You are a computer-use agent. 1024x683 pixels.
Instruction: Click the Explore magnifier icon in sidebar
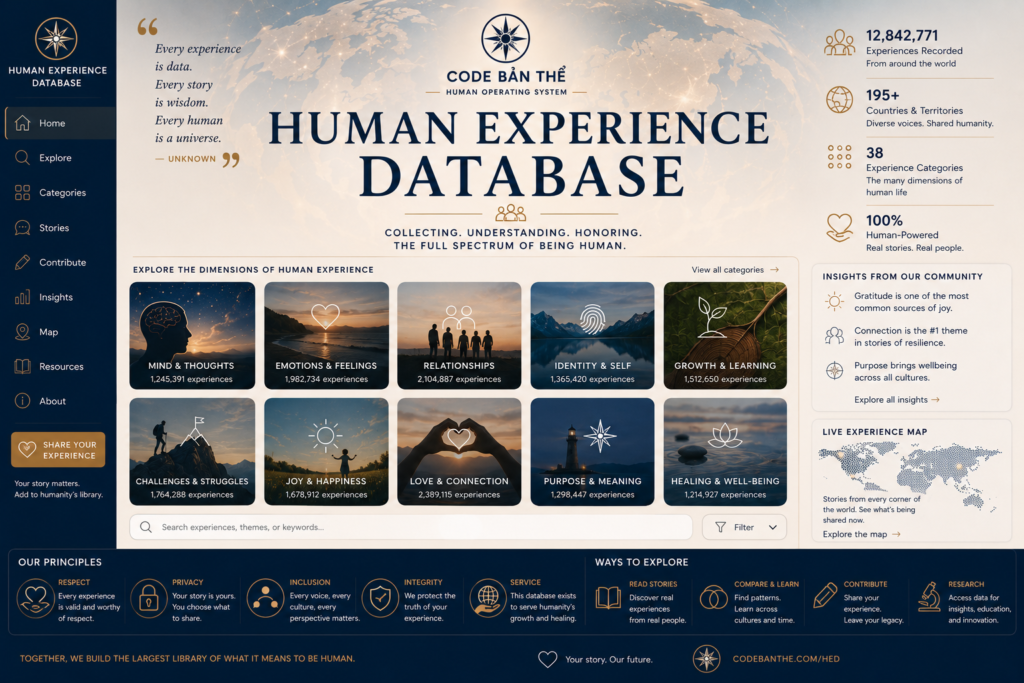22,157
